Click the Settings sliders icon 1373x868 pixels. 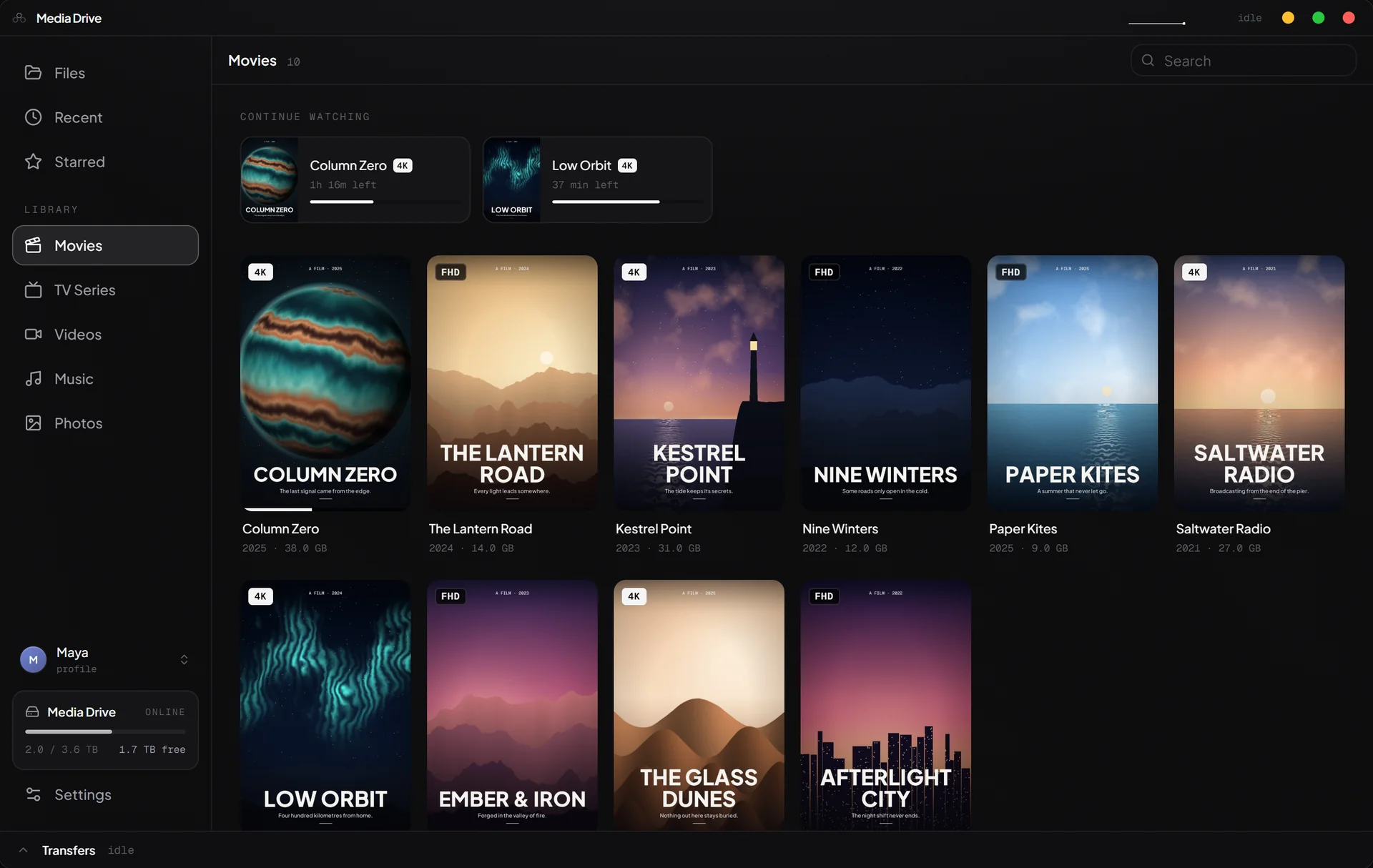pyautogui.click(x=33, y=794)
